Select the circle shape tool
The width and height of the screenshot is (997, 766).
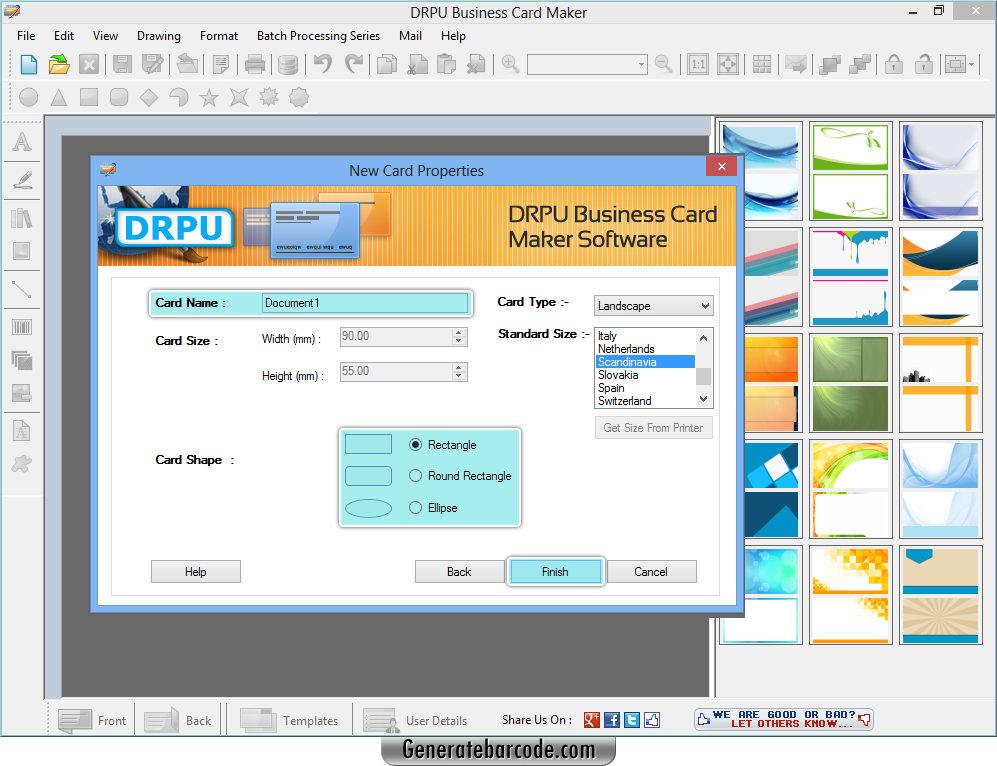coord(29,97)
